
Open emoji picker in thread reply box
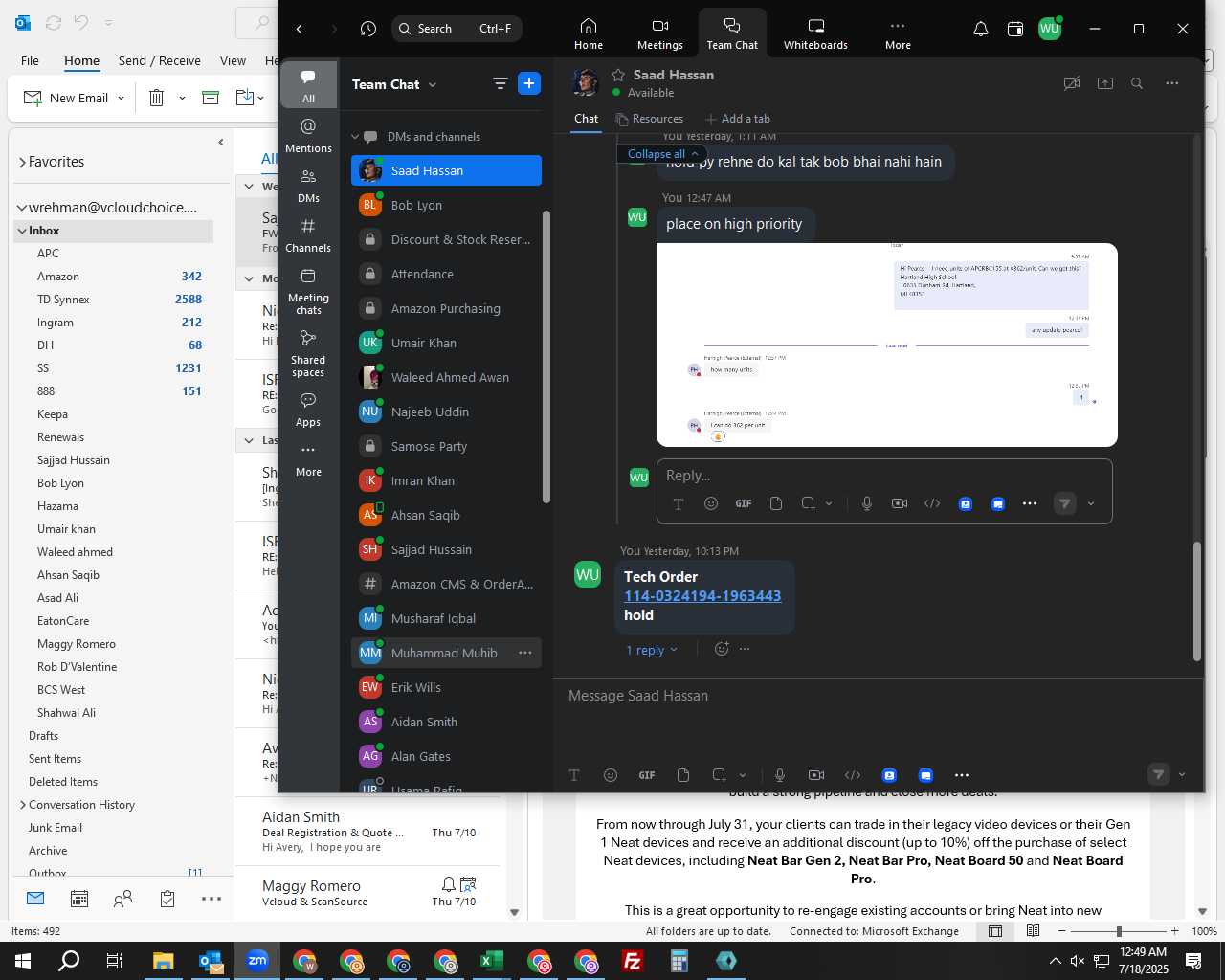point(711,503)
